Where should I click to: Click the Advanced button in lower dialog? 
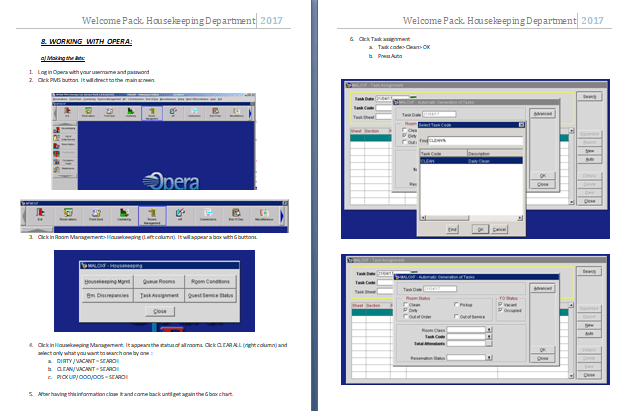pyautogui.click(x=542, y=287)
